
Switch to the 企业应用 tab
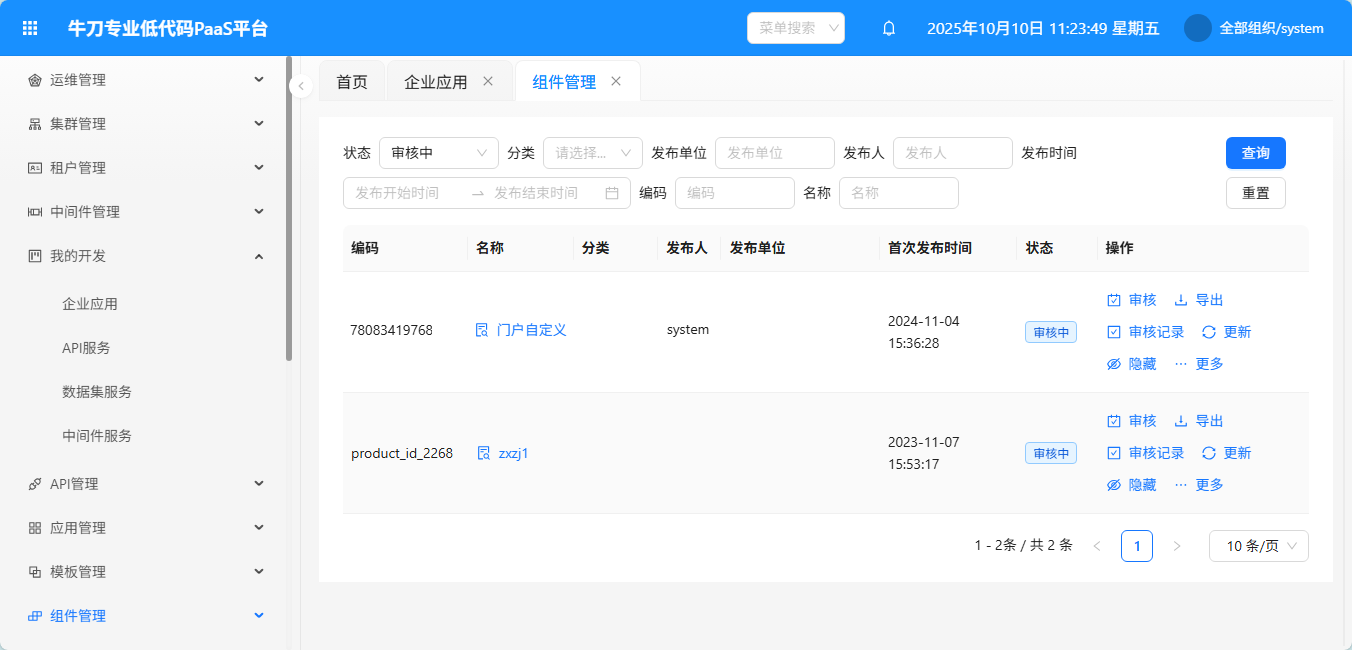pos(436,82)
